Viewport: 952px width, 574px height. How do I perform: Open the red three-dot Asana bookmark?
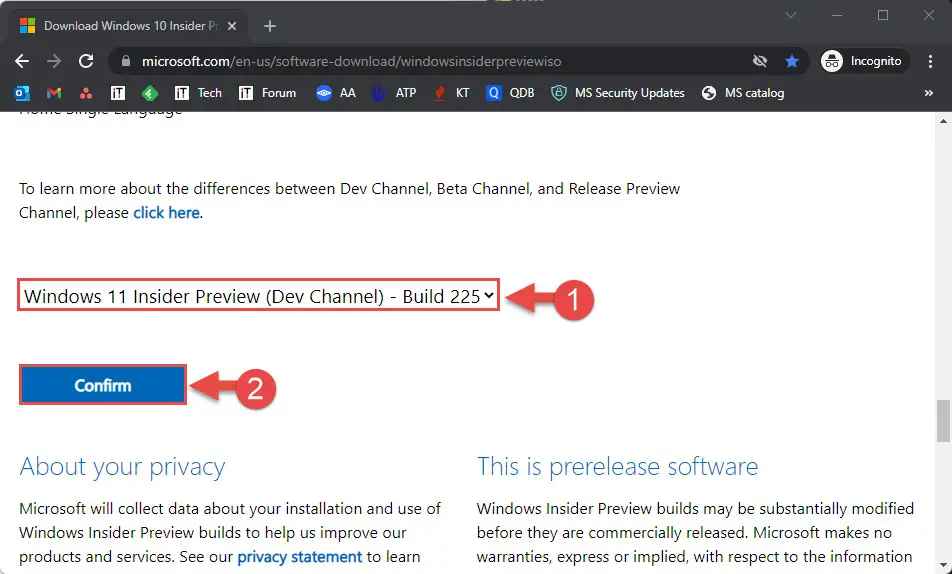86,93
